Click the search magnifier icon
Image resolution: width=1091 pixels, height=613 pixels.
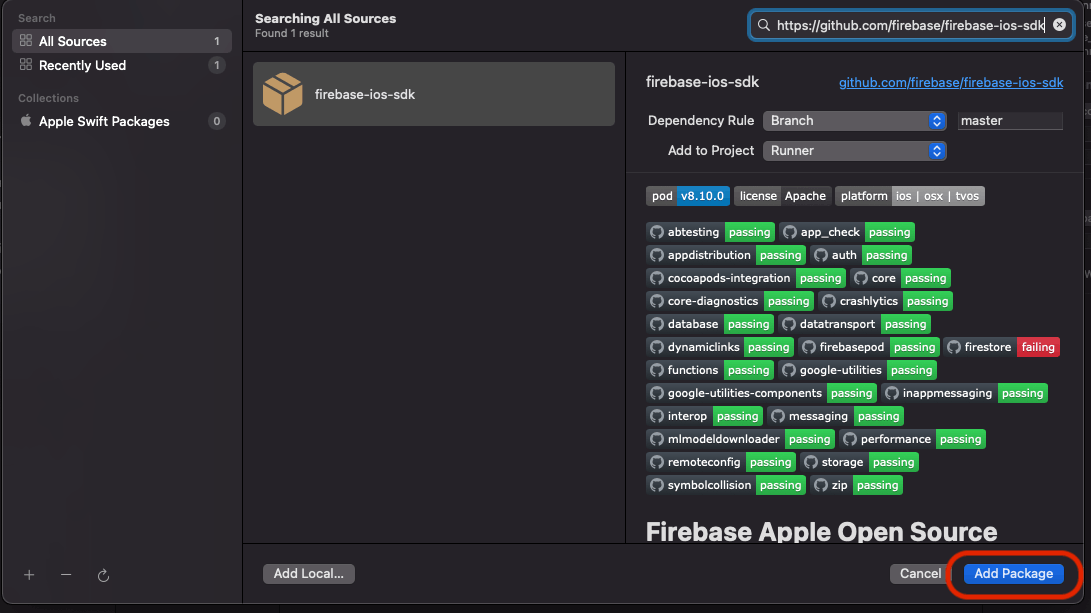pyautogui.click(x=763, y=25)
